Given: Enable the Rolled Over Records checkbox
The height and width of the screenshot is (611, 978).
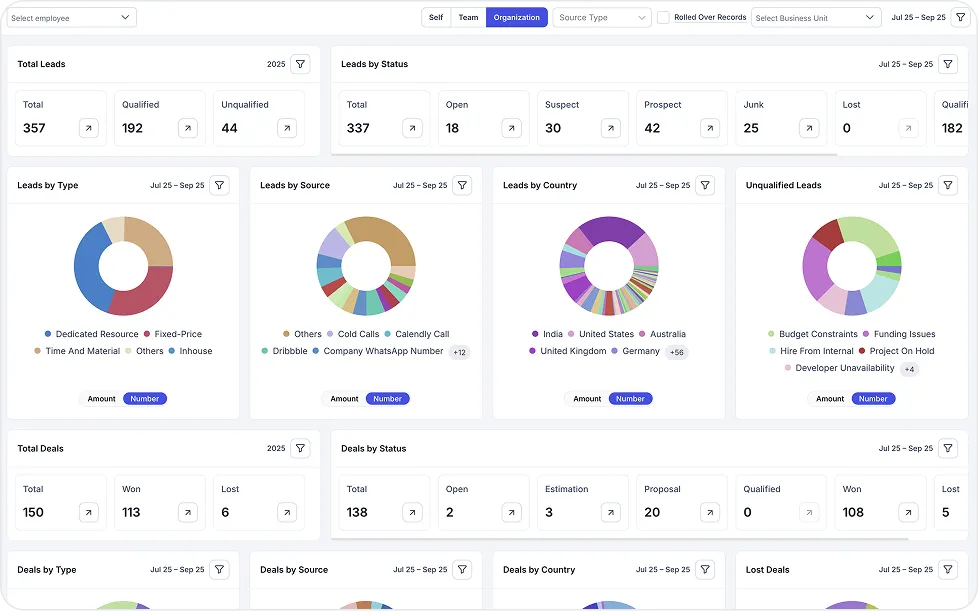Looking at the screenshot, I should (663, 17).
